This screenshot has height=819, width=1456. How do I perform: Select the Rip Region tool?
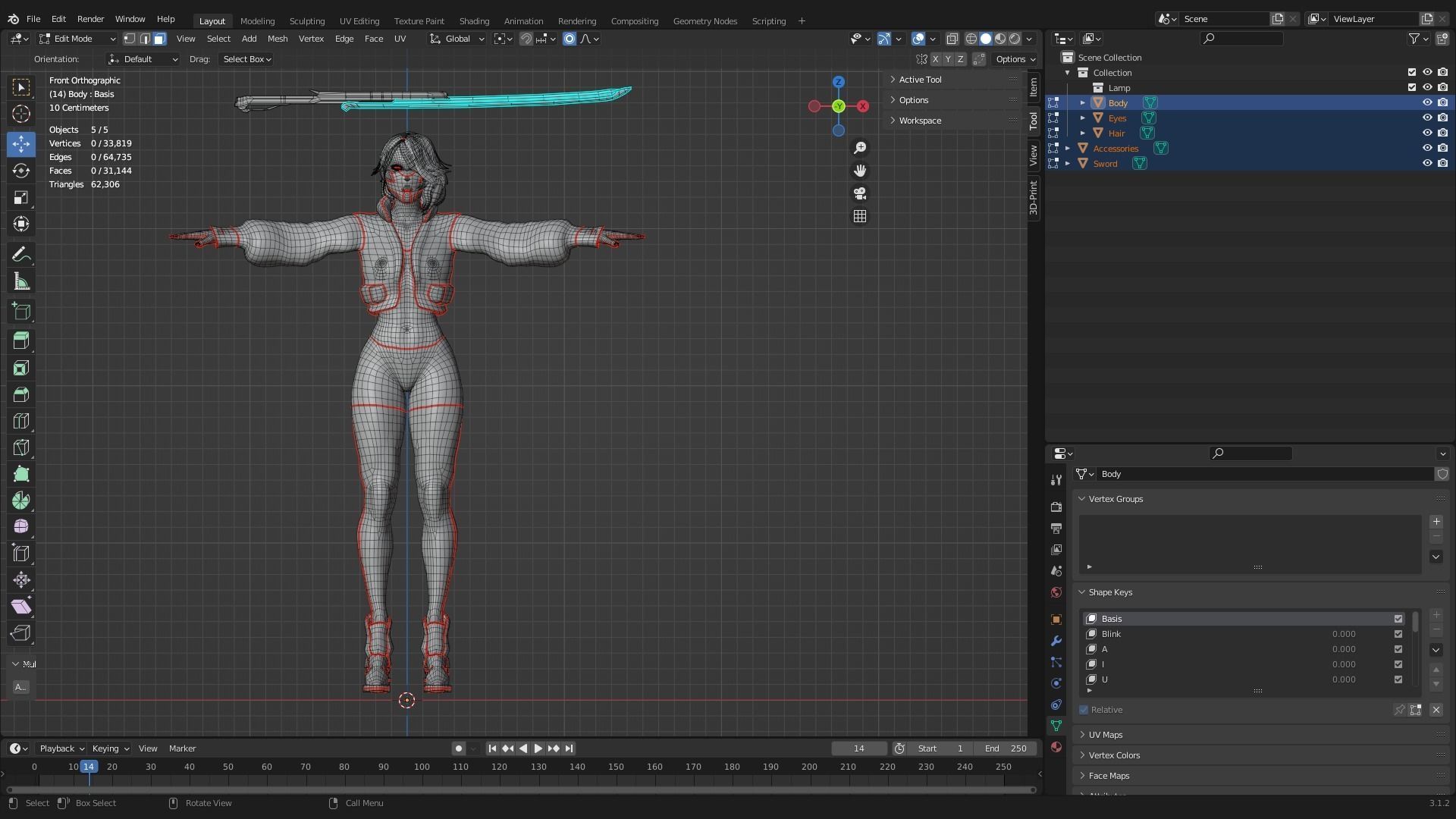(x=21, y=633)
